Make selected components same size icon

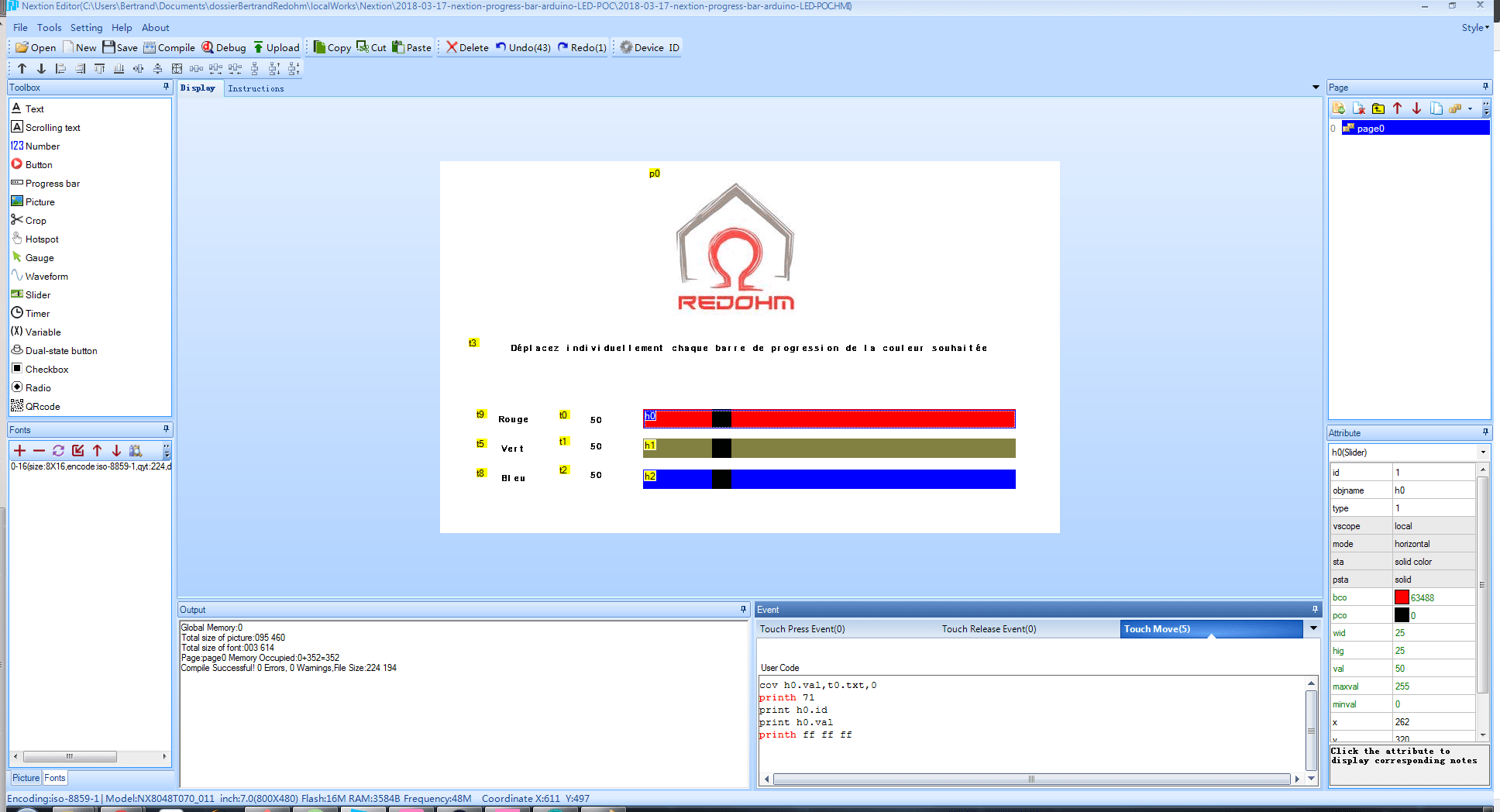coord(177,68)
